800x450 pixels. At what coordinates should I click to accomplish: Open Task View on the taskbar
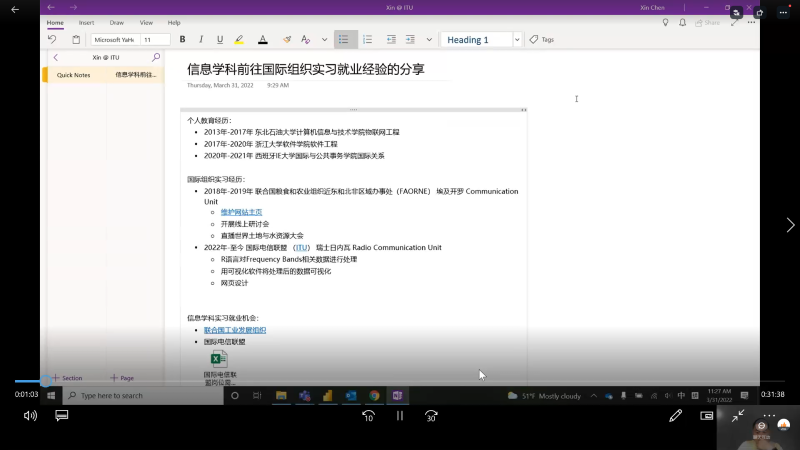coord(257,395)
